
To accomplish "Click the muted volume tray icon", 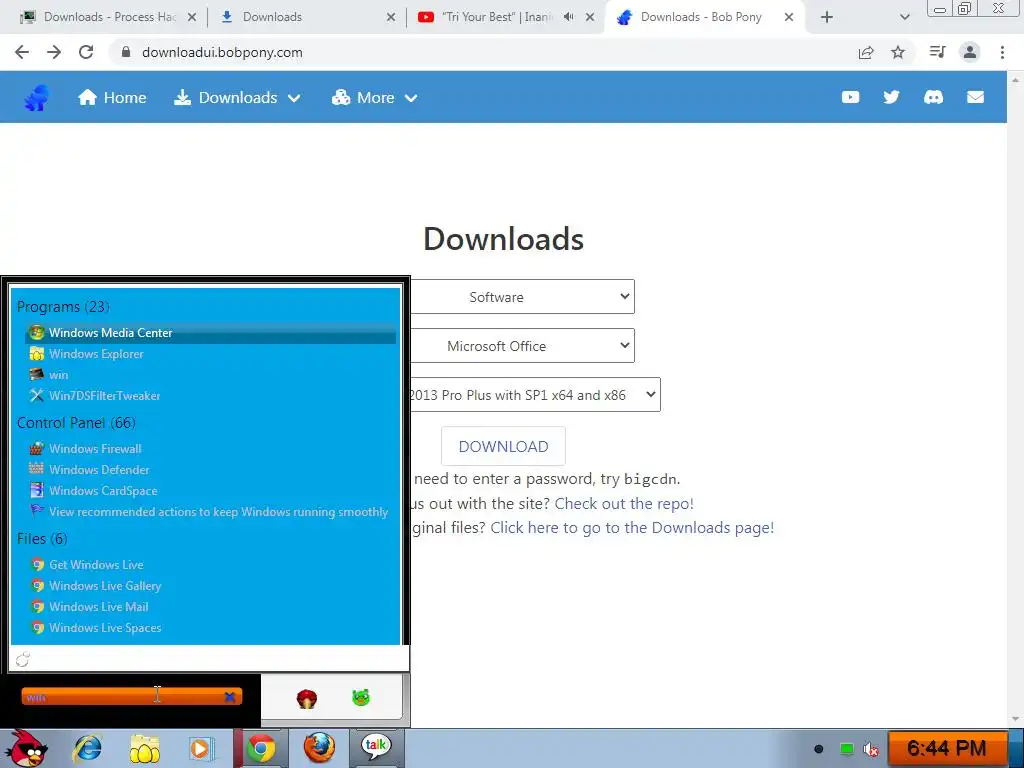I will 871,749.
